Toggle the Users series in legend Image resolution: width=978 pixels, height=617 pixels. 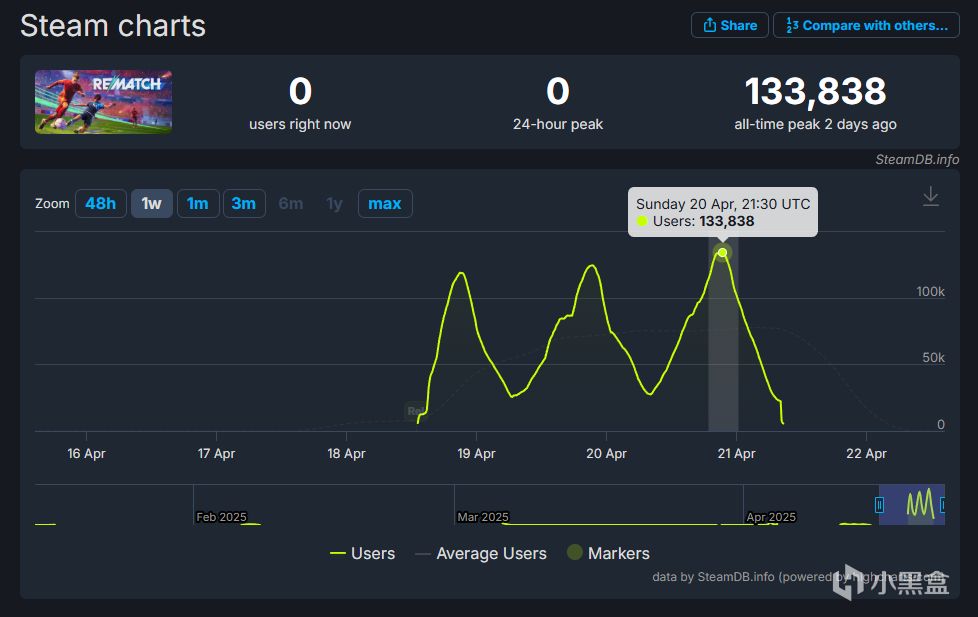tap(362, 553)
